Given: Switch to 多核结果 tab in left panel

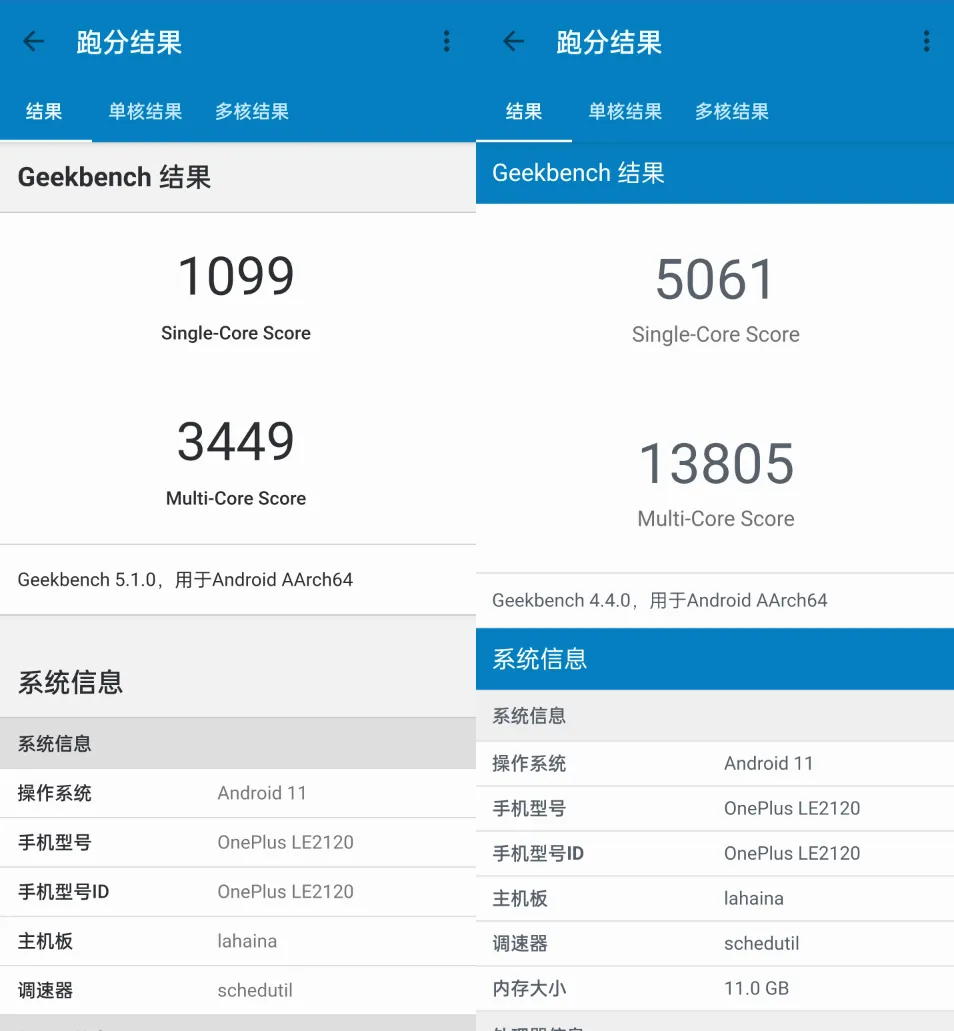Looking at the screenshot, I should [252, 111].
